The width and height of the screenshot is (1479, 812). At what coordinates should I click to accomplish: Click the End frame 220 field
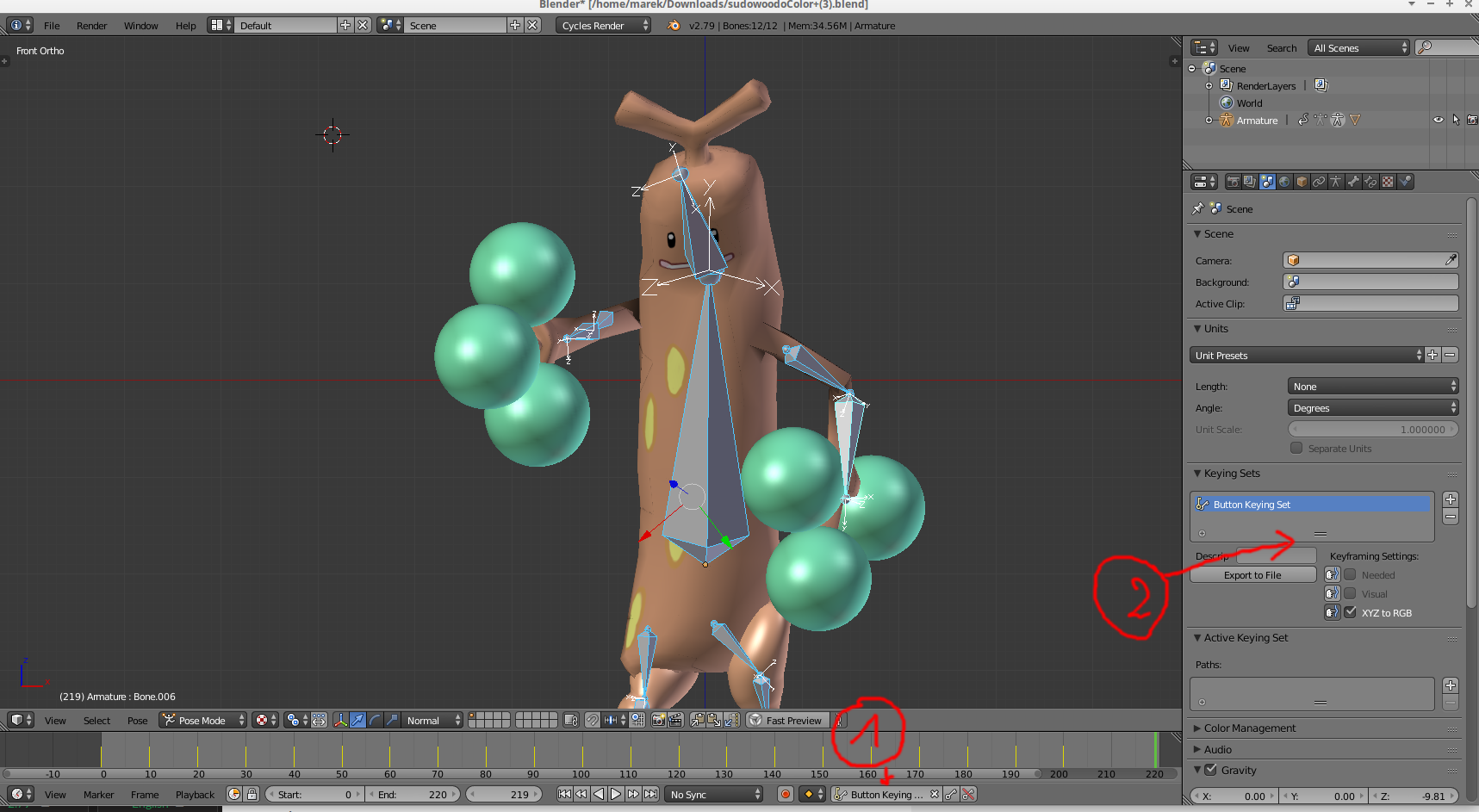point(413,795)
